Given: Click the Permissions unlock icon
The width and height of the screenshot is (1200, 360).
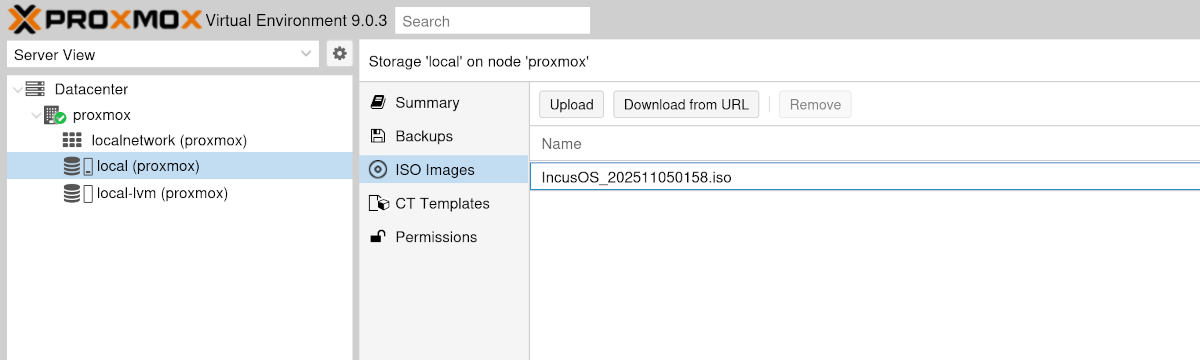Looking at the screenshot, I should (x=378, y=237).
